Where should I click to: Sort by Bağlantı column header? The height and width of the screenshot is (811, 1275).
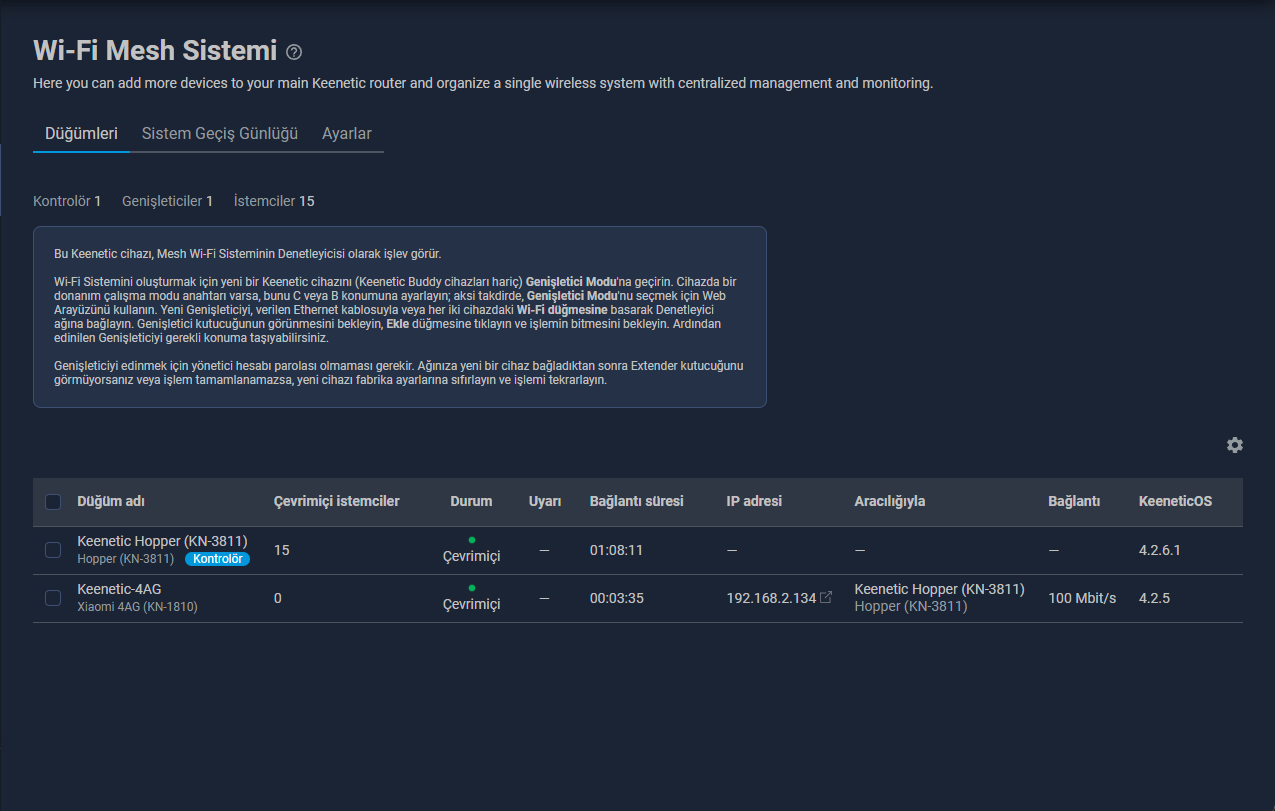tap(1074, 501)
